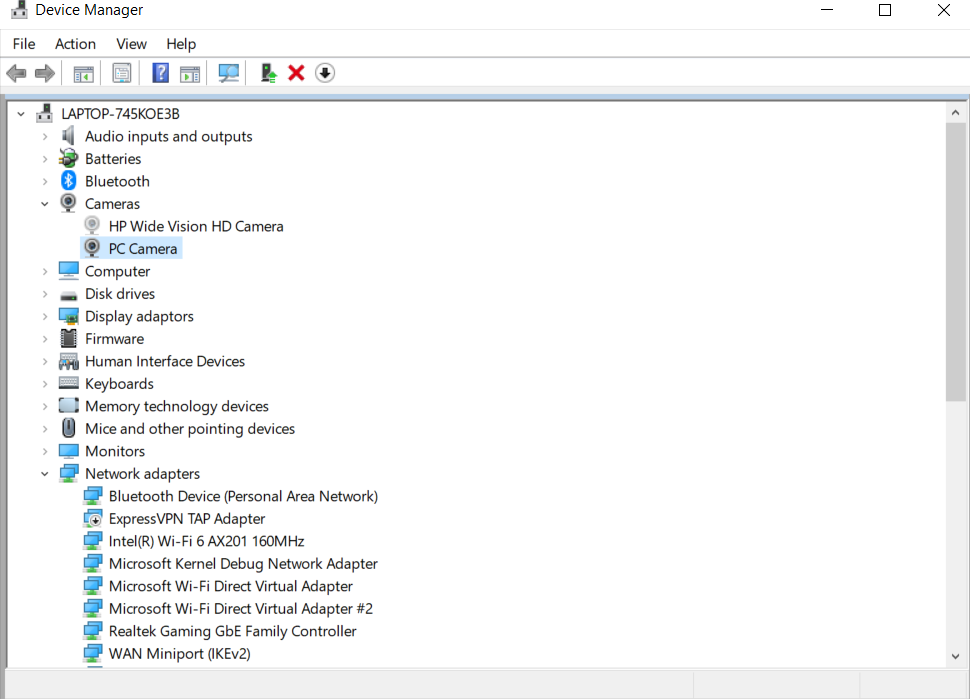
Task: Open the Action menu
Action: (x=75, y=44)
